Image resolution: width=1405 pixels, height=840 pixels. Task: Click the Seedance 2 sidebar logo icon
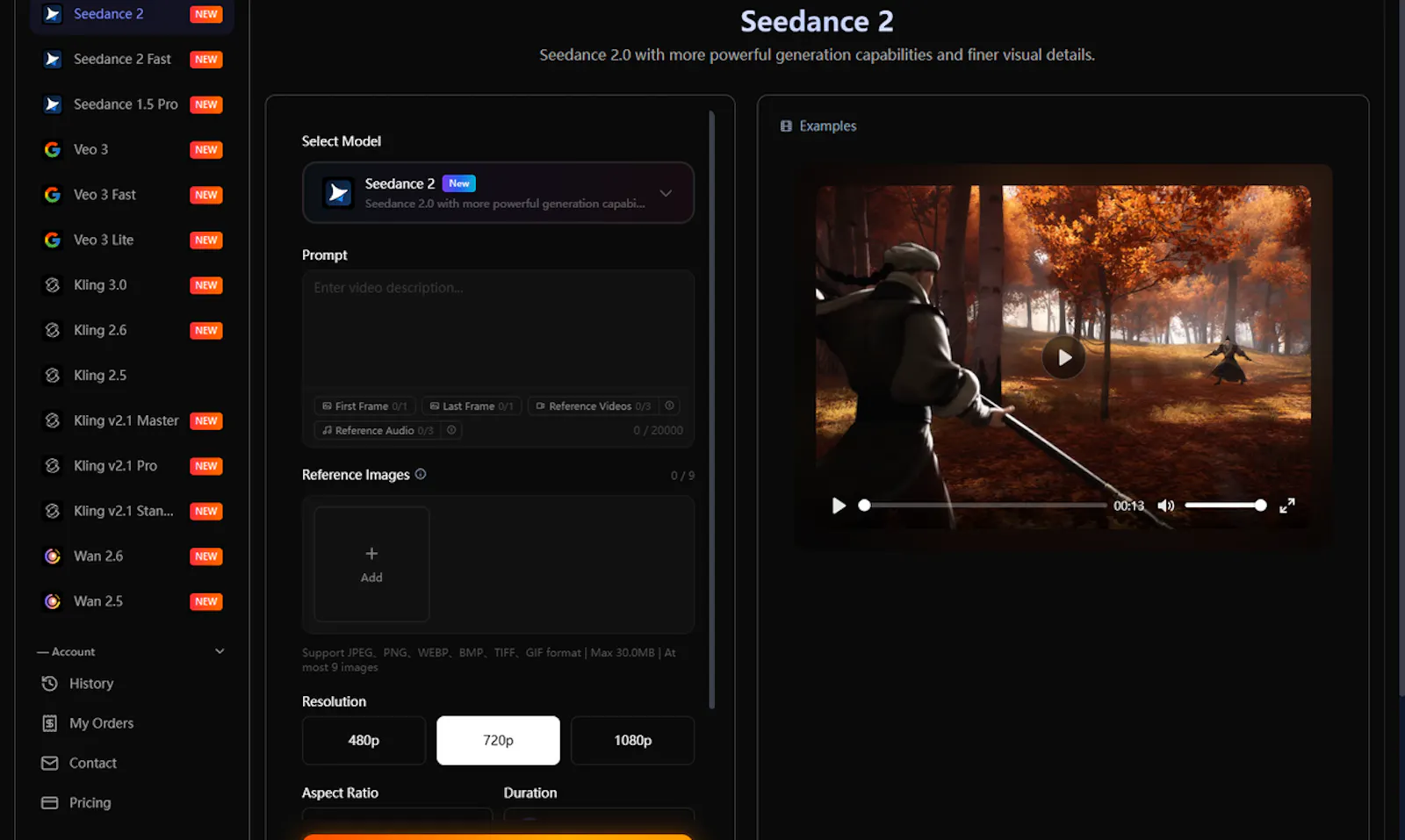coord(53,14)
